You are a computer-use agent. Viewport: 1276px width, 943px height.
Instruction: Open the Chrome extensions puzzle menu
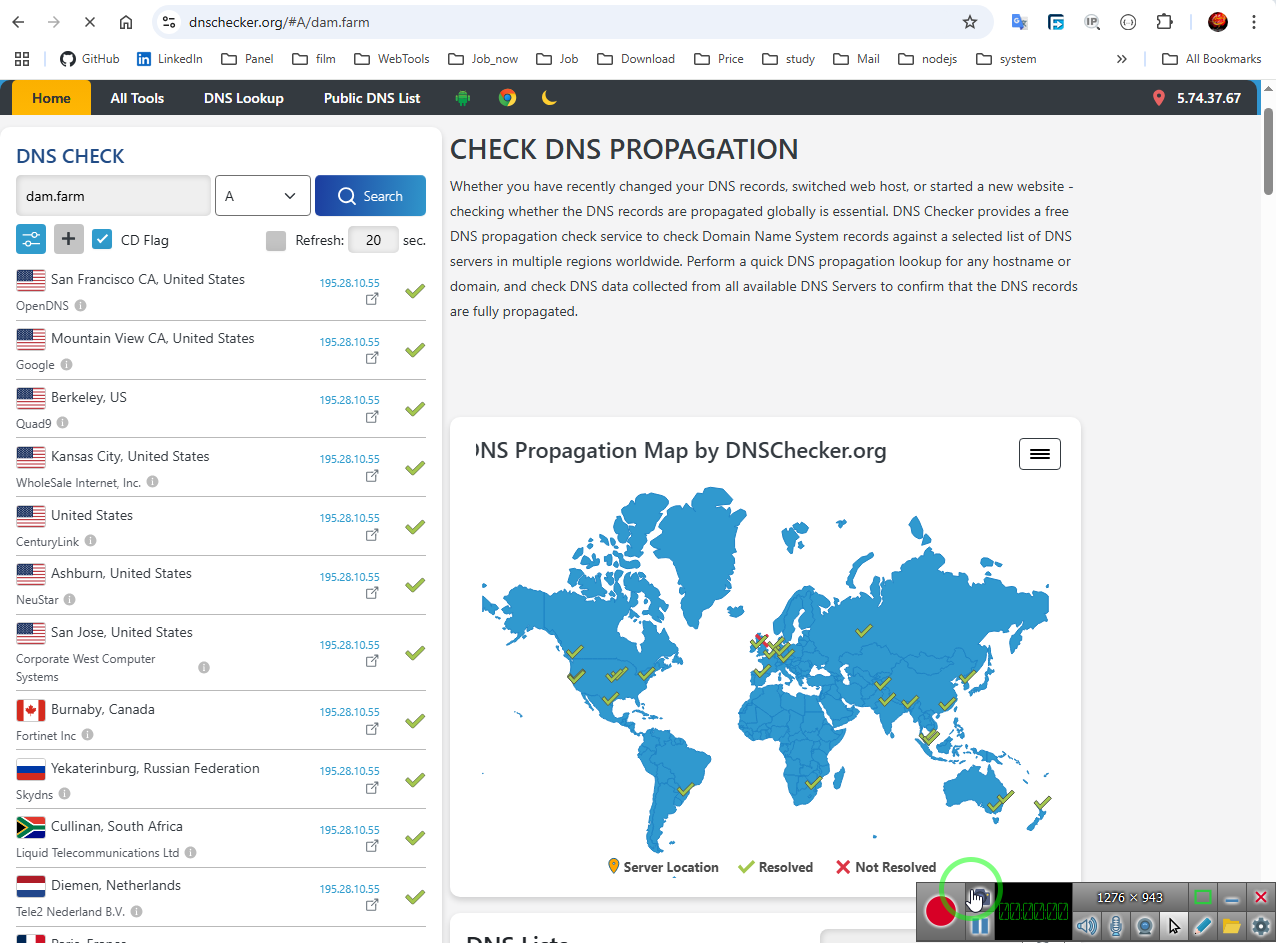1164,22
